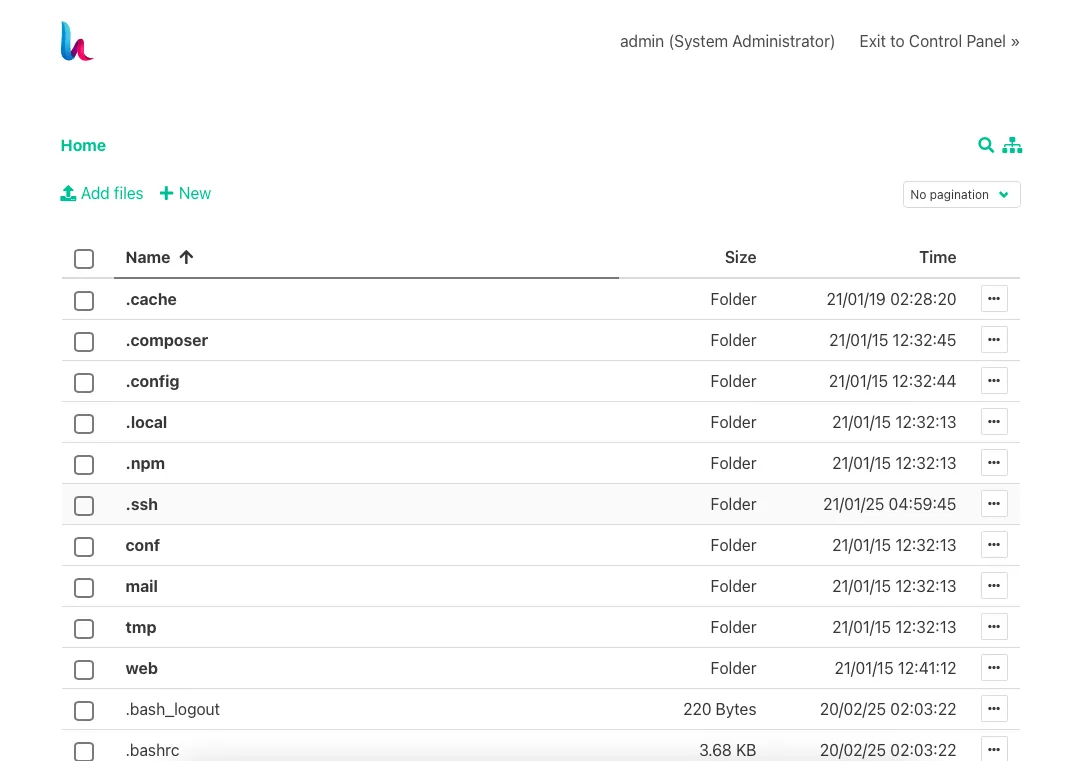Toggle the select-all checkbox in header
The image size is (1089, 761).
[x=84, y=259]
